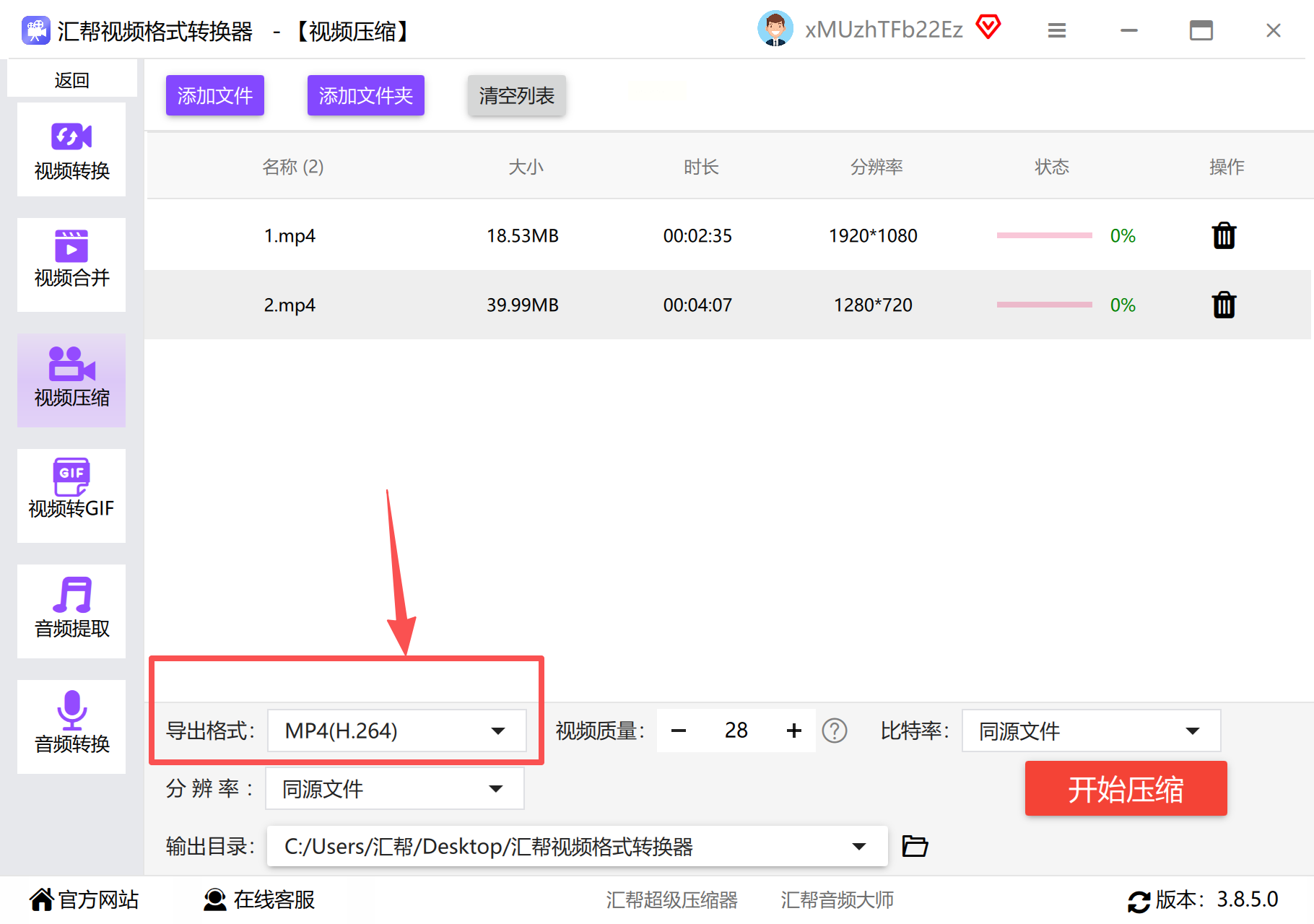The width and height of the screenshot is (1314, 924).
Task: Click the 0% status of 1.mp4
Action: (1123, 236)
